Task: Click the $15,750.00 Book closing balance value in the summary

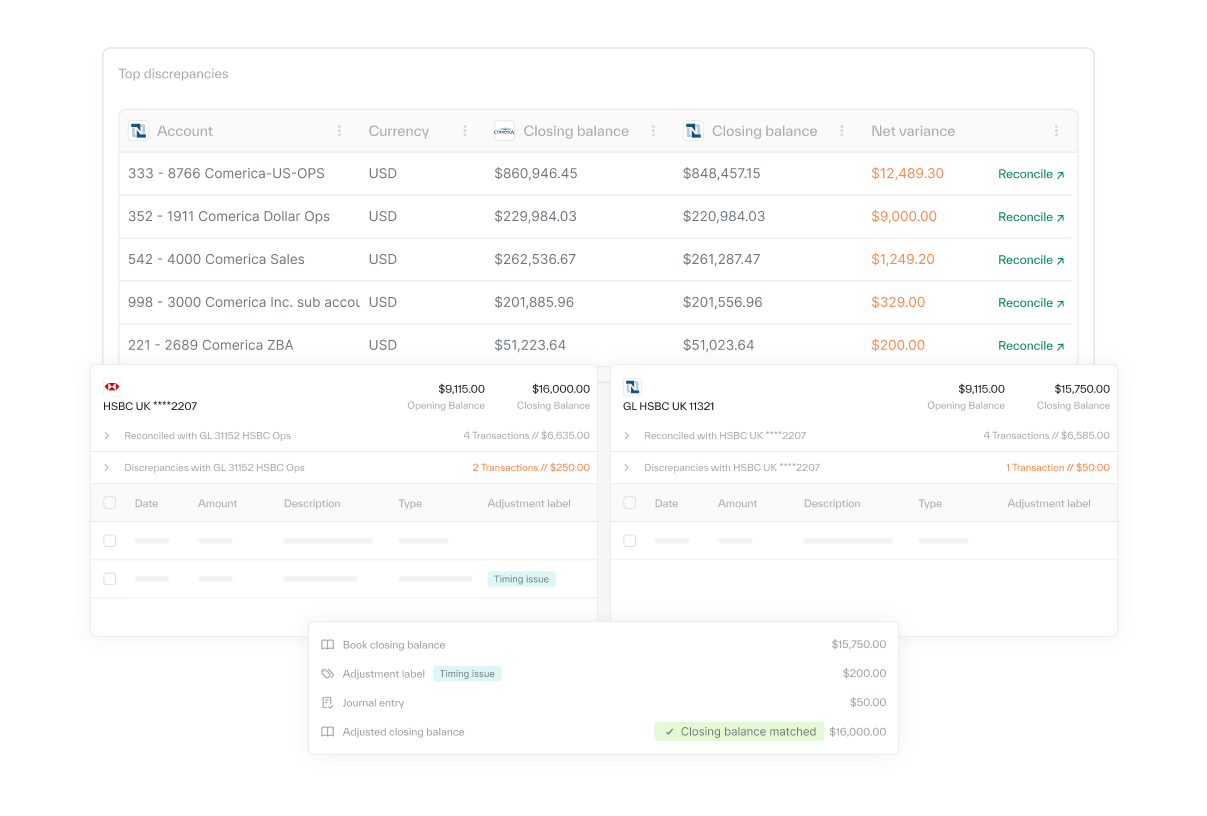Action: [x=859, y=645]
